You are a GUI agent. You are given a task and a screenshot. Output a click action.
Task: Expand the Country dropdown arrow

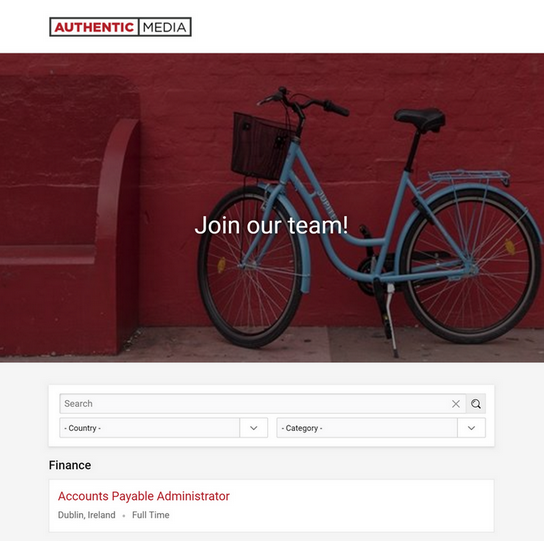254,428
